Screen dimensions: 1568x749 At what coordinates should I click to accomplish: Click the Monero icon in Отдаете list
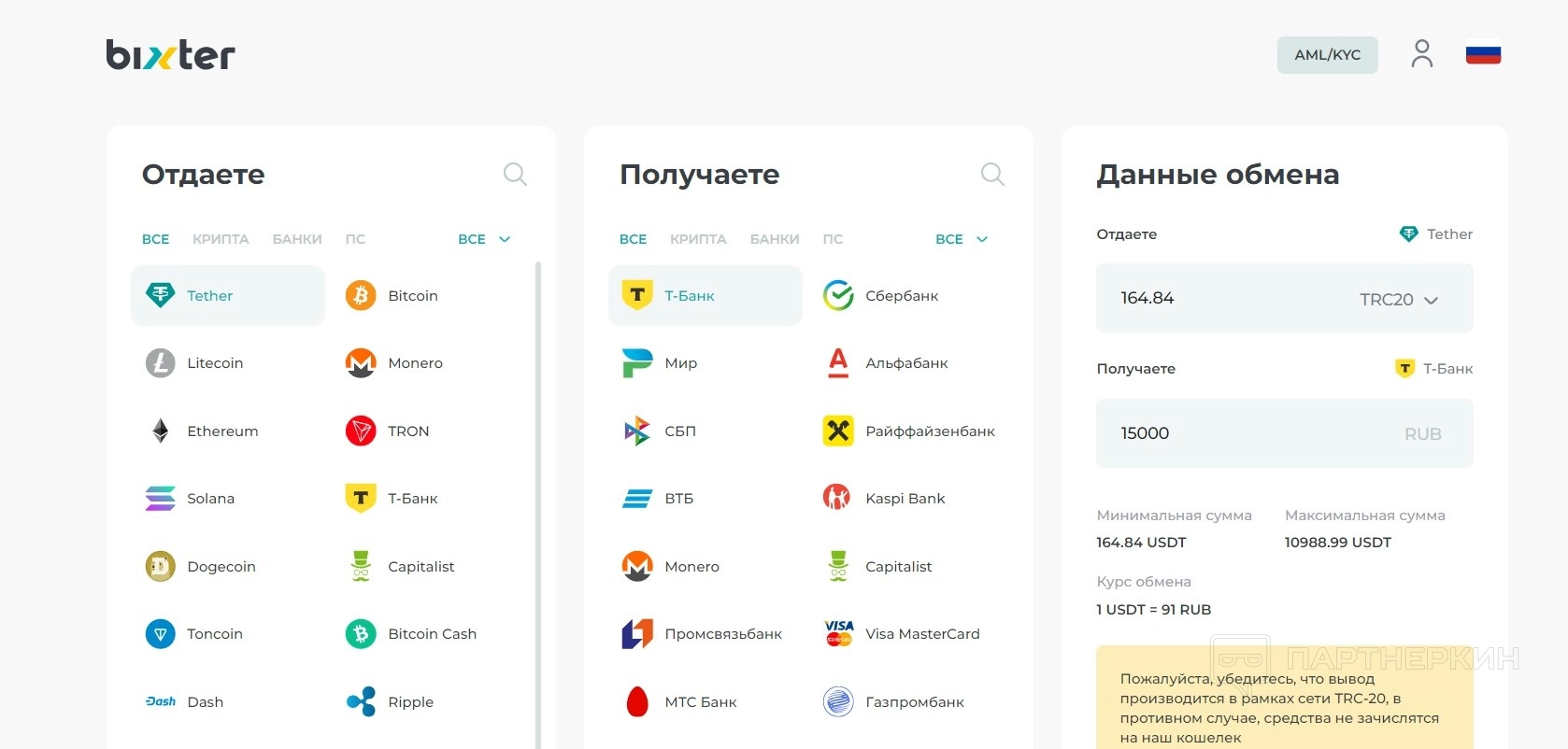point(361,362)
